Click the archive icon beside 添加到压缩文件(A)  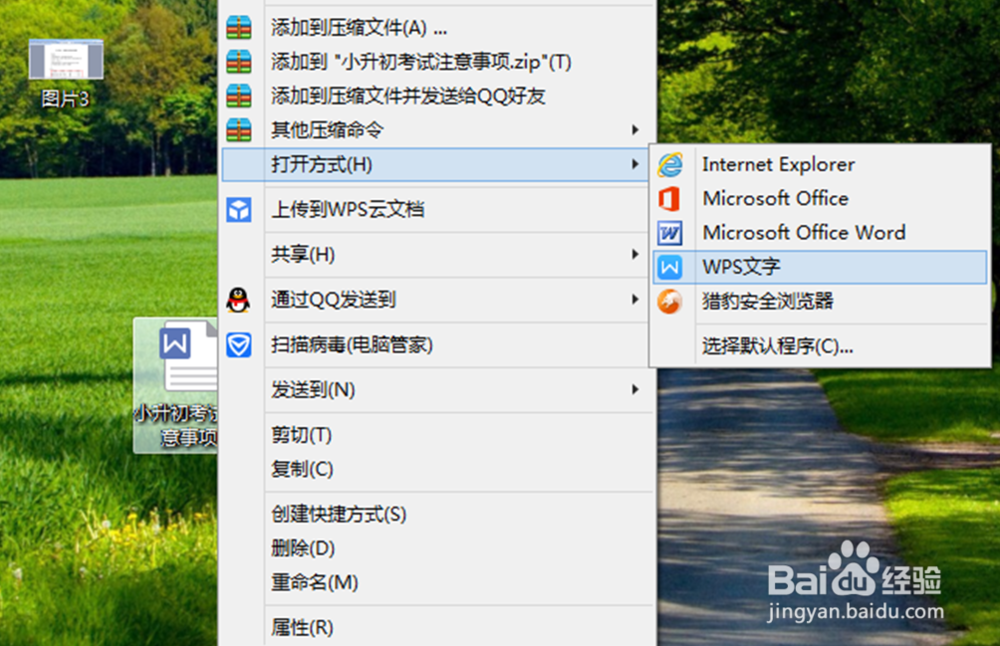click(239, 27)
